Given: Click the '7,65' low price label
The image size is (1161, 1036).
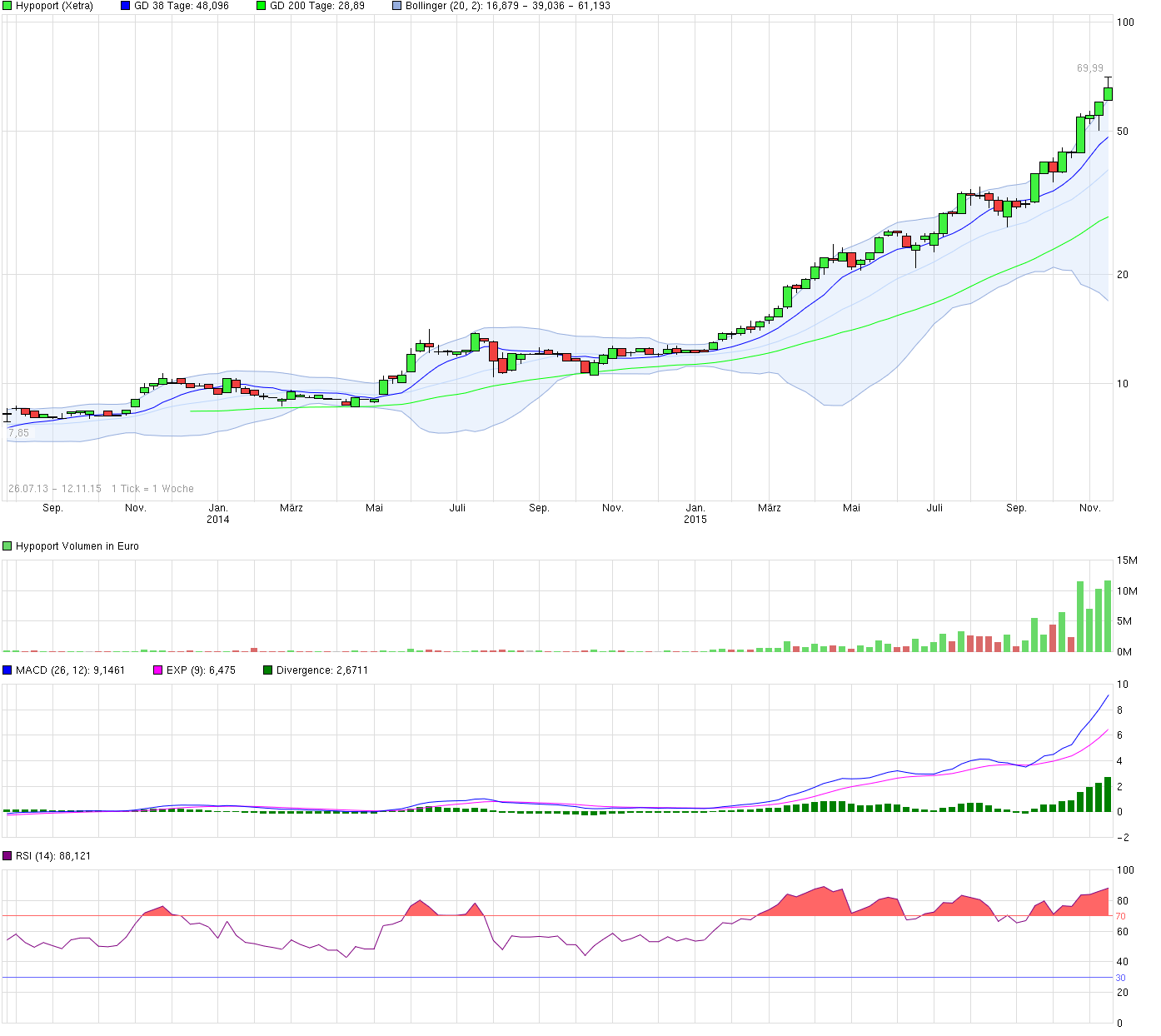Looking at the screenshot, I should [x=18, y=433].
